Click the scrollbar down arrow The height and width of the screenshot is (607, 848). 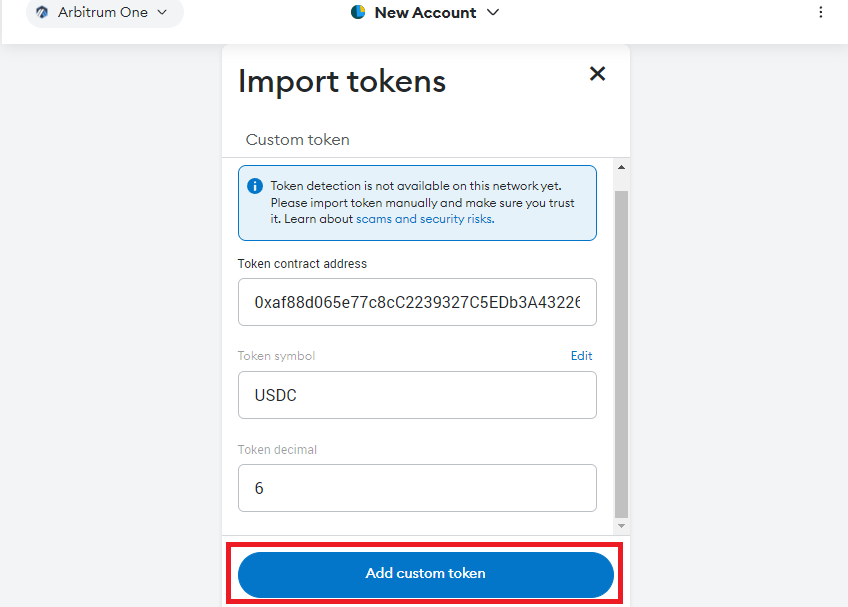[x=621, y=526]
